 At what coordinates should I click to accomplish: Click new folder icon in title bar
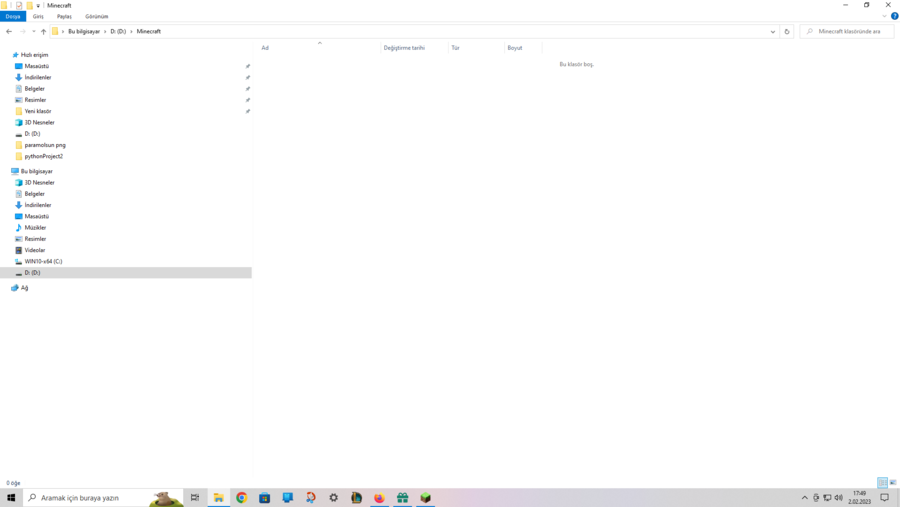point(29,5)
